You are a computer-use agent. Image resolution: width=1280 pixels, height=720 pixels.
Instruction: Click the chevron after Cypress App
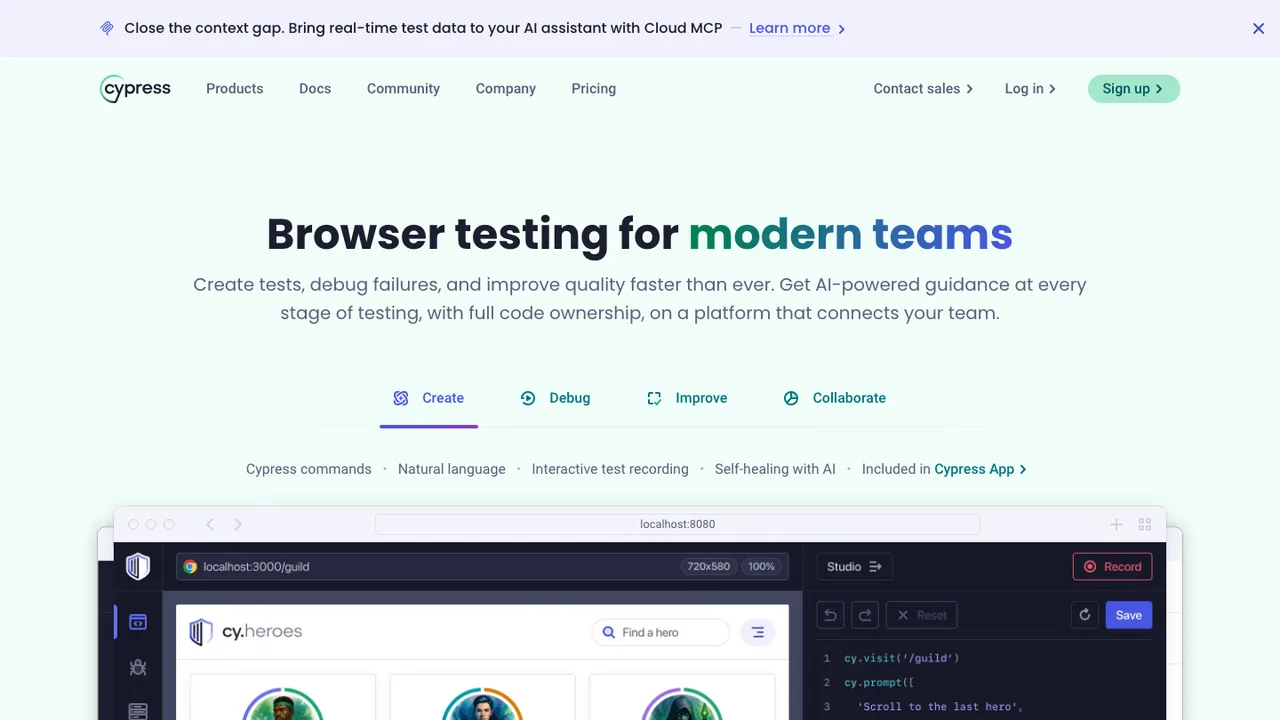tap(1022, 469)
